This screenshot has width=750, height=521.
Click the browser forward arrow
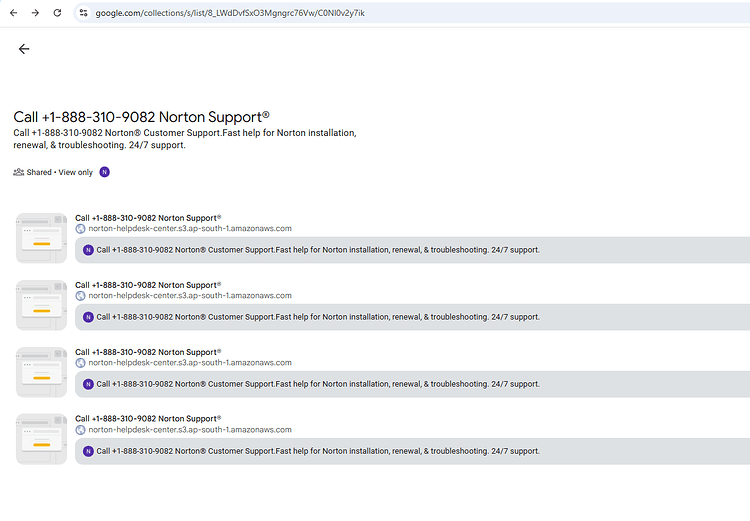pos(35,13)
